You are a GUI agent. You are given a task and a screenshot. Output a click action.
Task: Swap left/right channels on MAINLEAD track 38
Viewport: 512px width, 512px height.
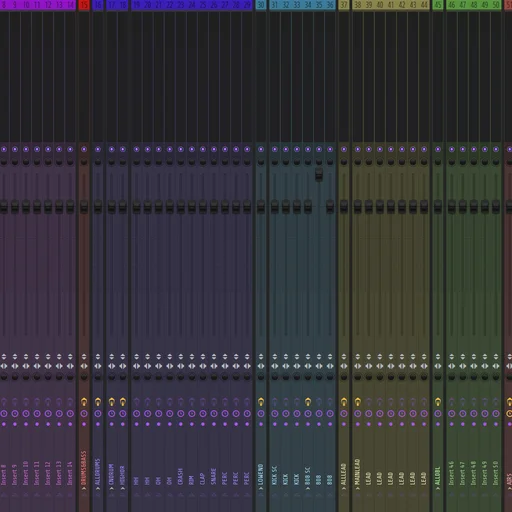[x=358, y=366]
